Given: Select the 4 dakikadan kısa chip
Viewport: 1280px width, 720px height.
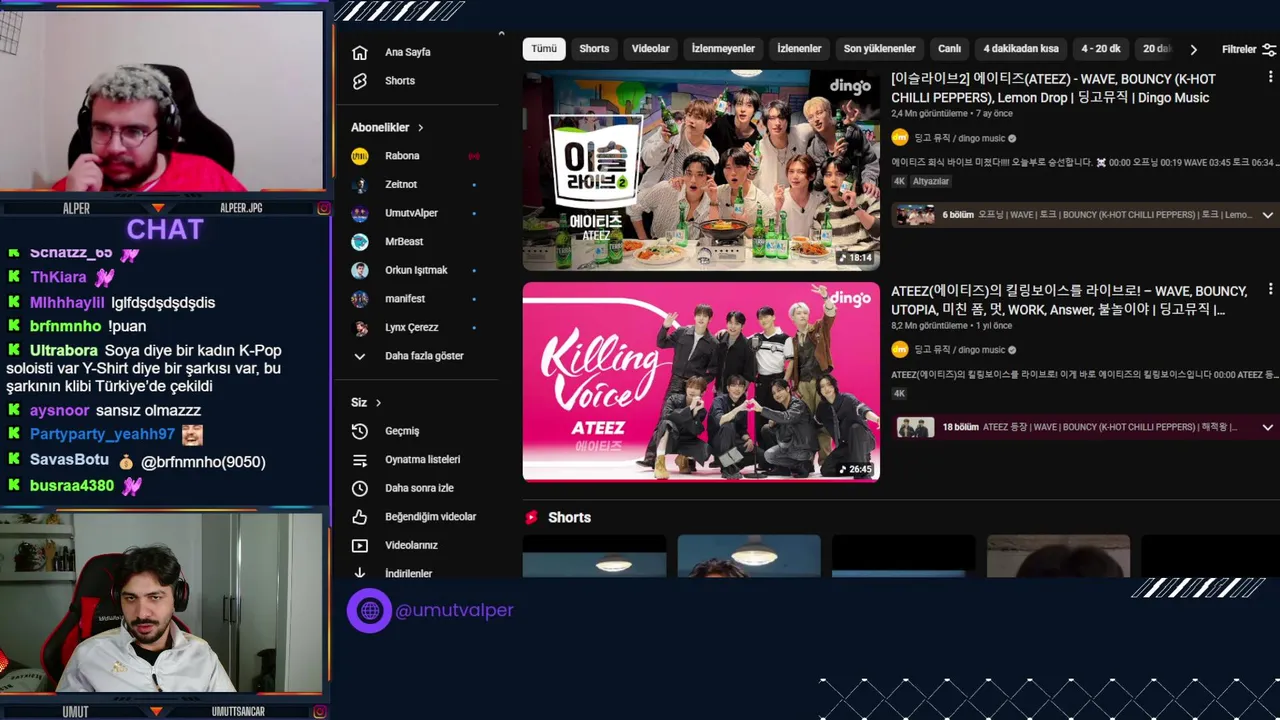Looking at the screenshot, I should point(1021,49).
